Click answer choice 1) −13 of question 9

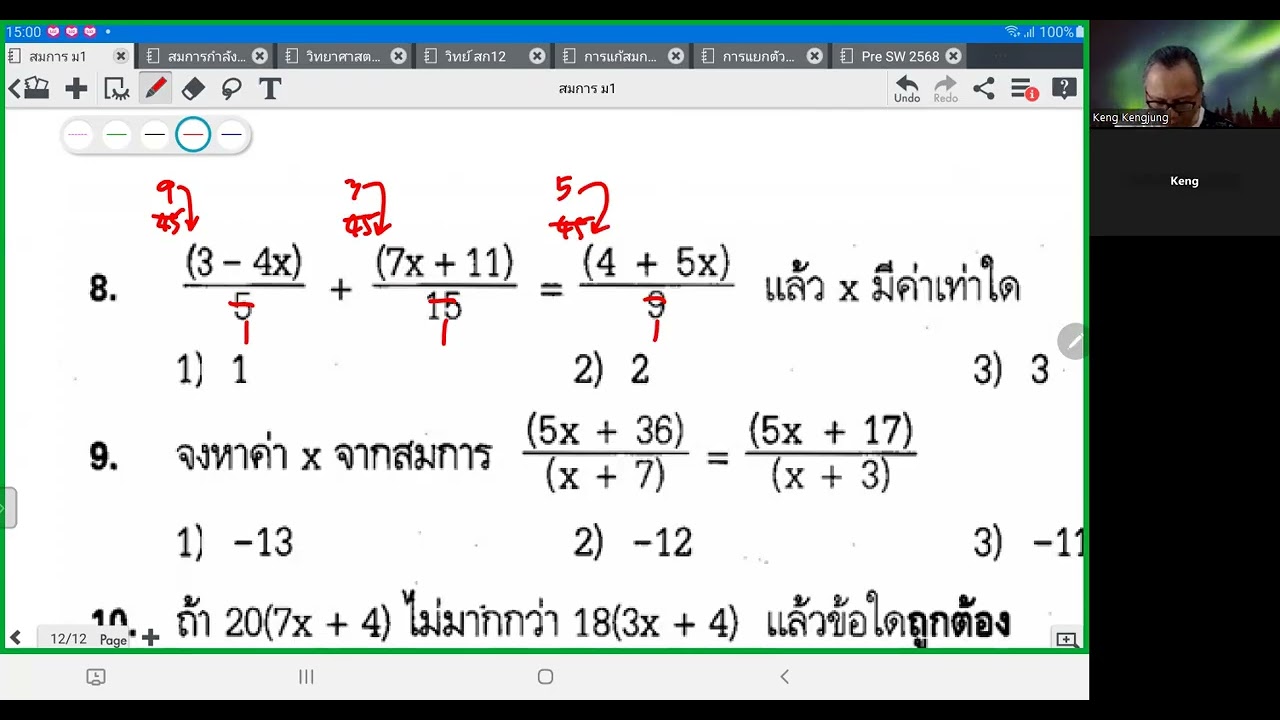pos(235,543)
